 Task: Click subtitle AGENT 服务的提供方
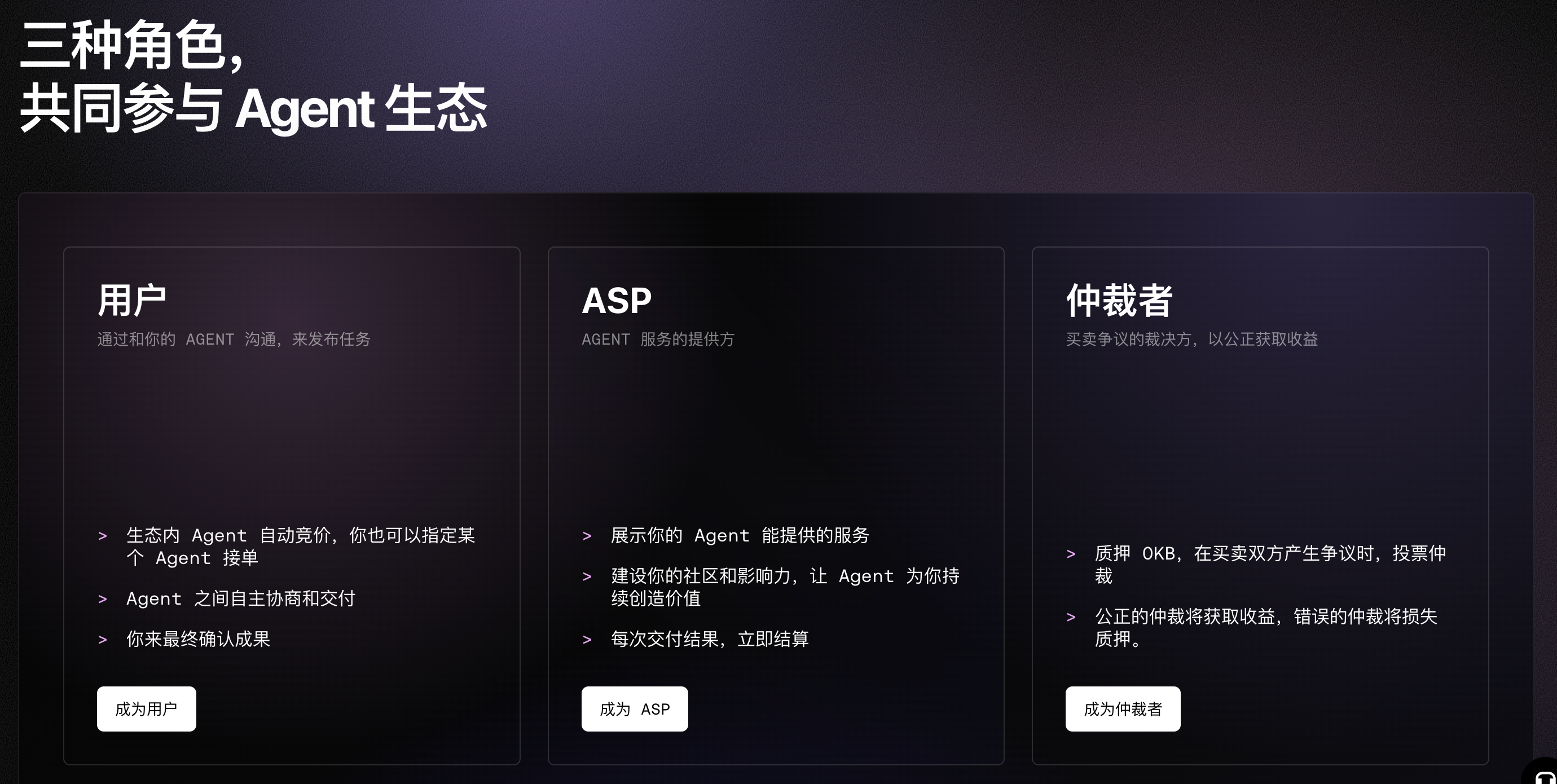(x=658, y=339)
